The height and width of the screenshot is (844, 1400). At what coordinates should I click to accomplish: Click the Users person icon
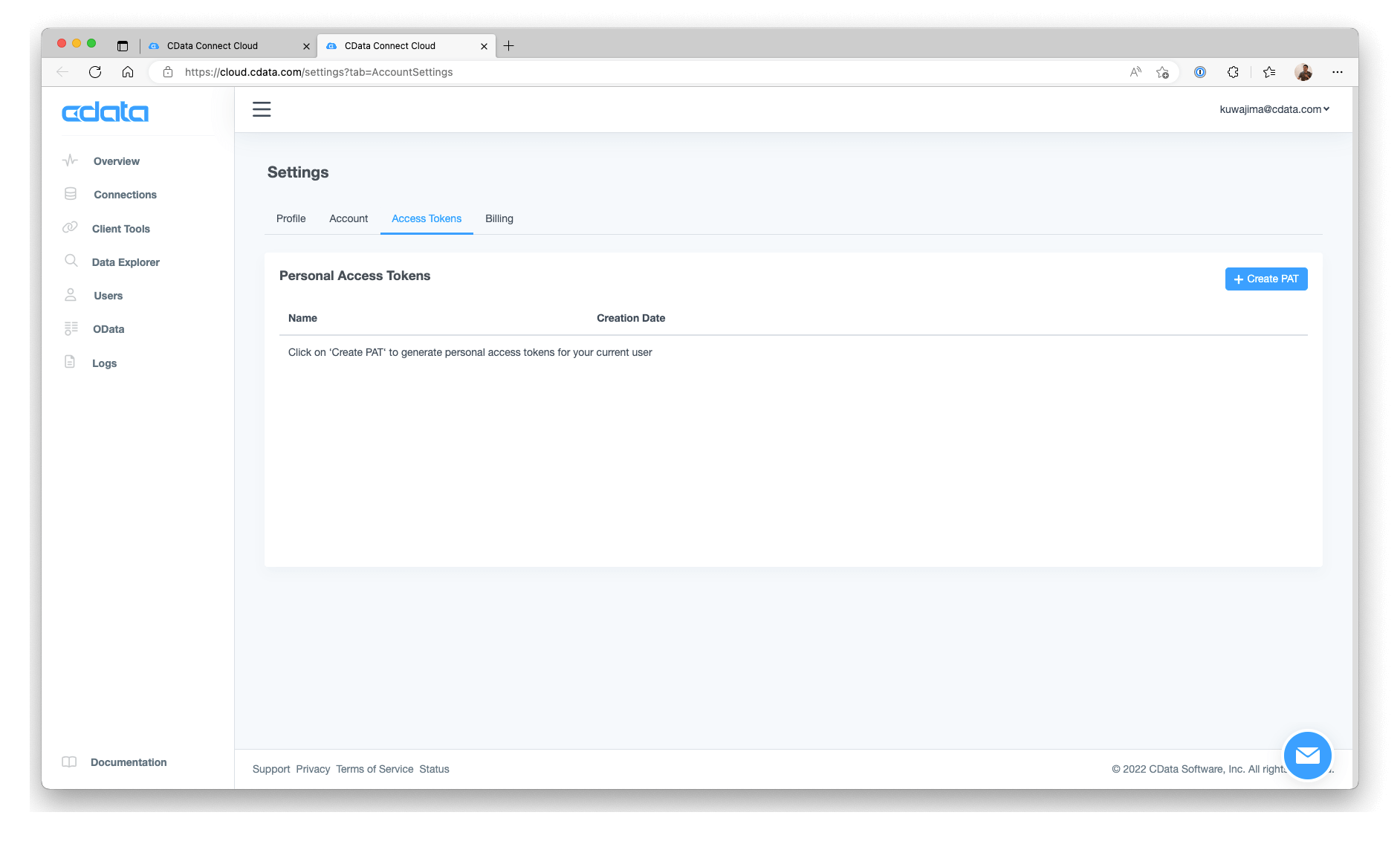(x=71, y=295)
